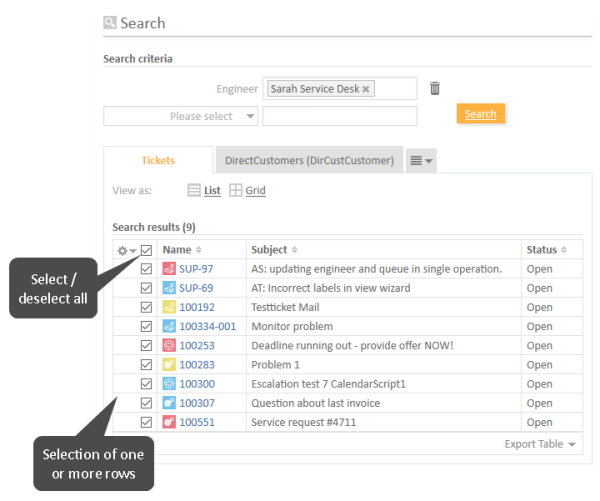
Task: Uncheck the 100253 row checkbox
Action: 146,345
